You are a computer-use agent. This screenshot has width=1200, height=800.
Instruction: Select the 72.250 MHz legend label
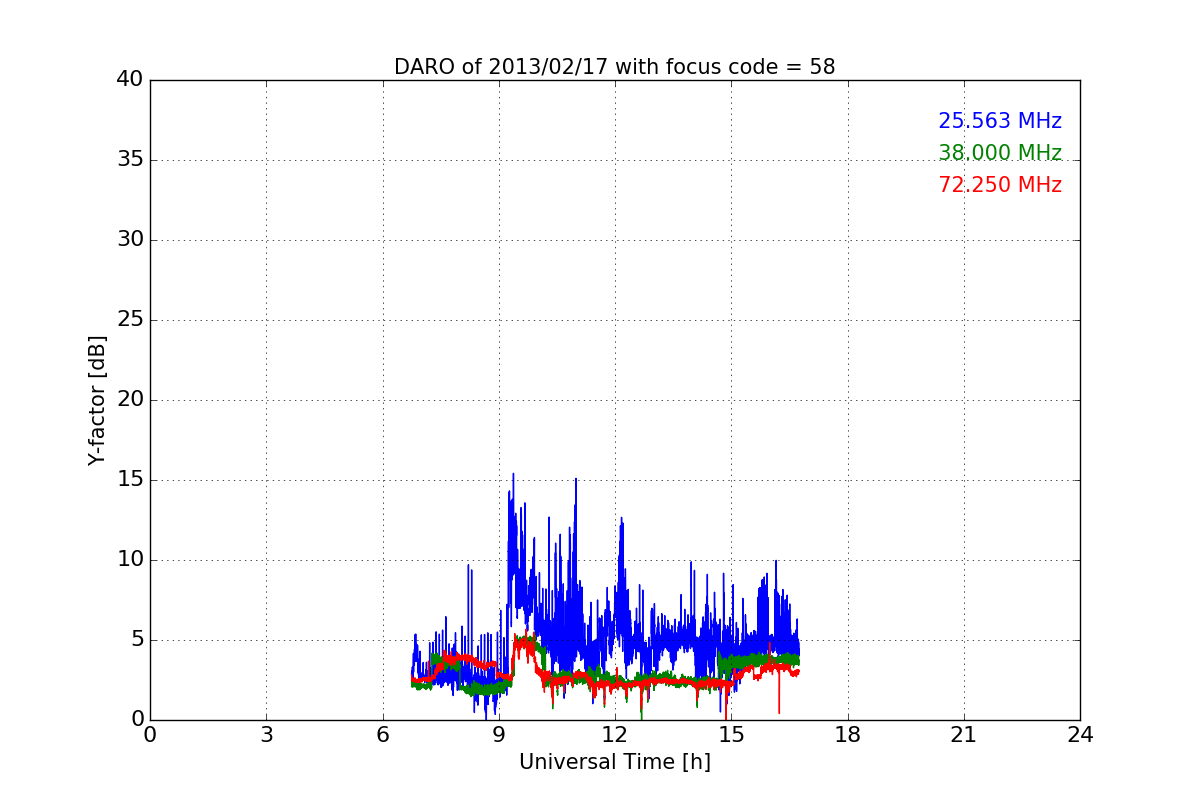tap(1000, 185)
